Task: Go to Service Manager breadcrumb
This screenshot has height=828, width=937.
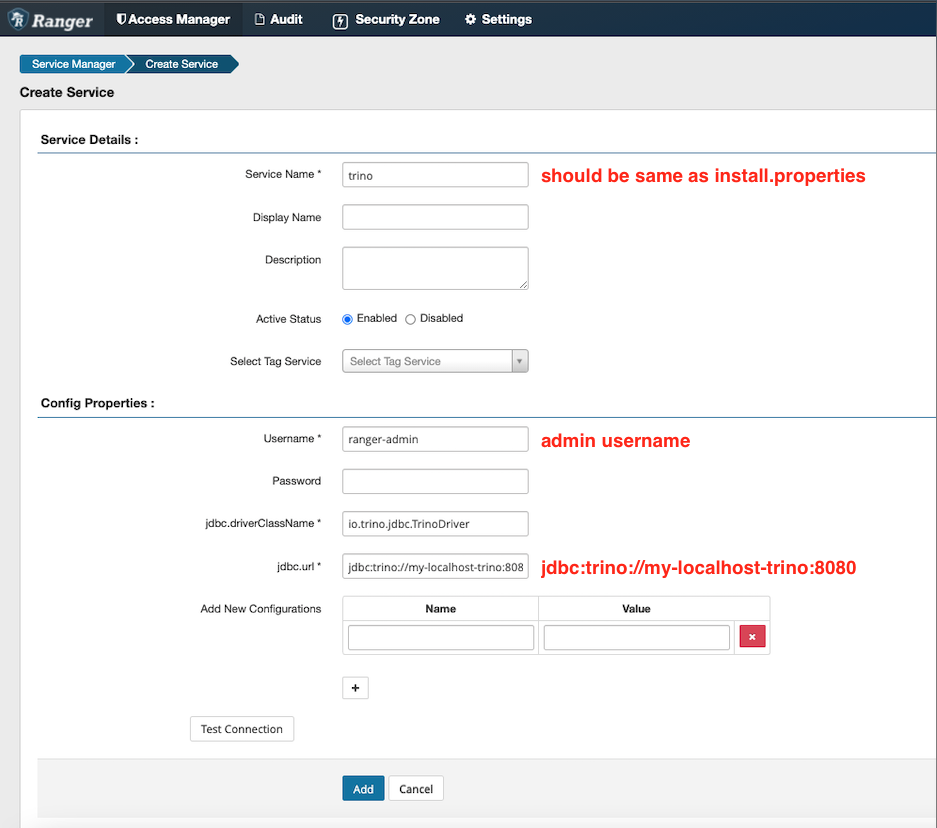Action: coord(74,64)
